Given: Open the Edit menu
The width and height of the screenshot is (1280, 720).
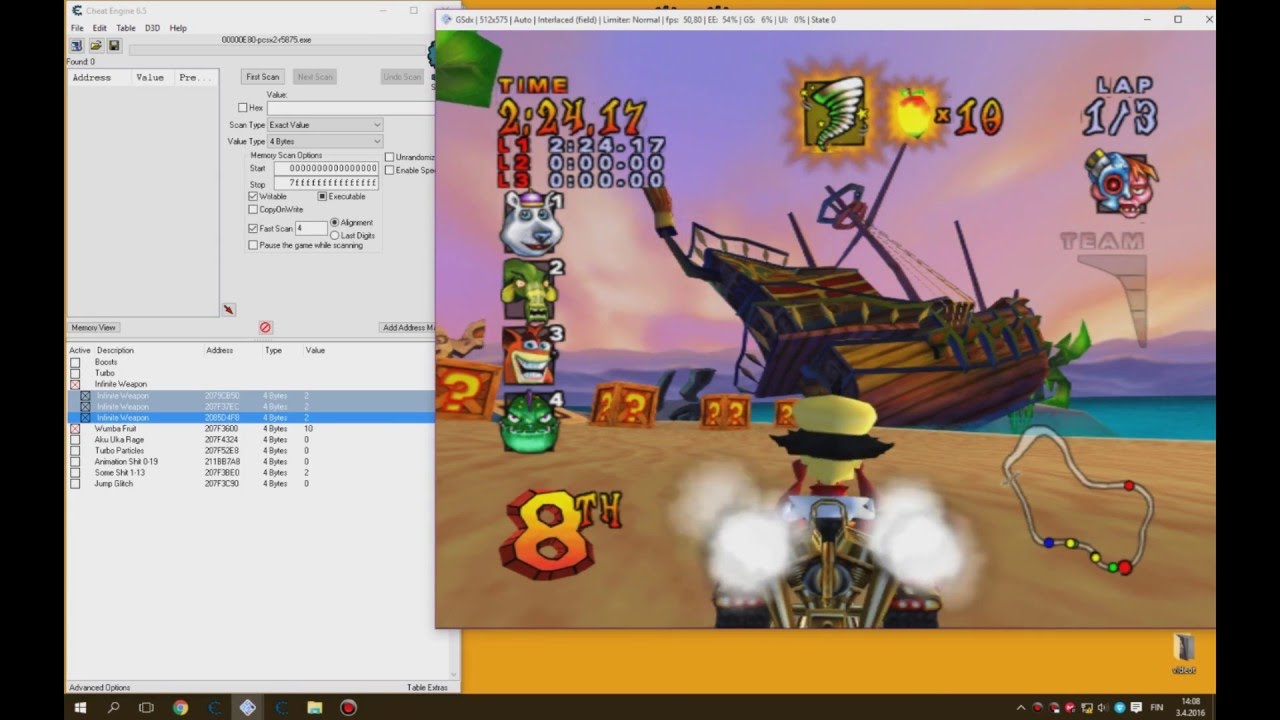Looking at the screenshot, I should pyautogui.click(x=100, y=28).
